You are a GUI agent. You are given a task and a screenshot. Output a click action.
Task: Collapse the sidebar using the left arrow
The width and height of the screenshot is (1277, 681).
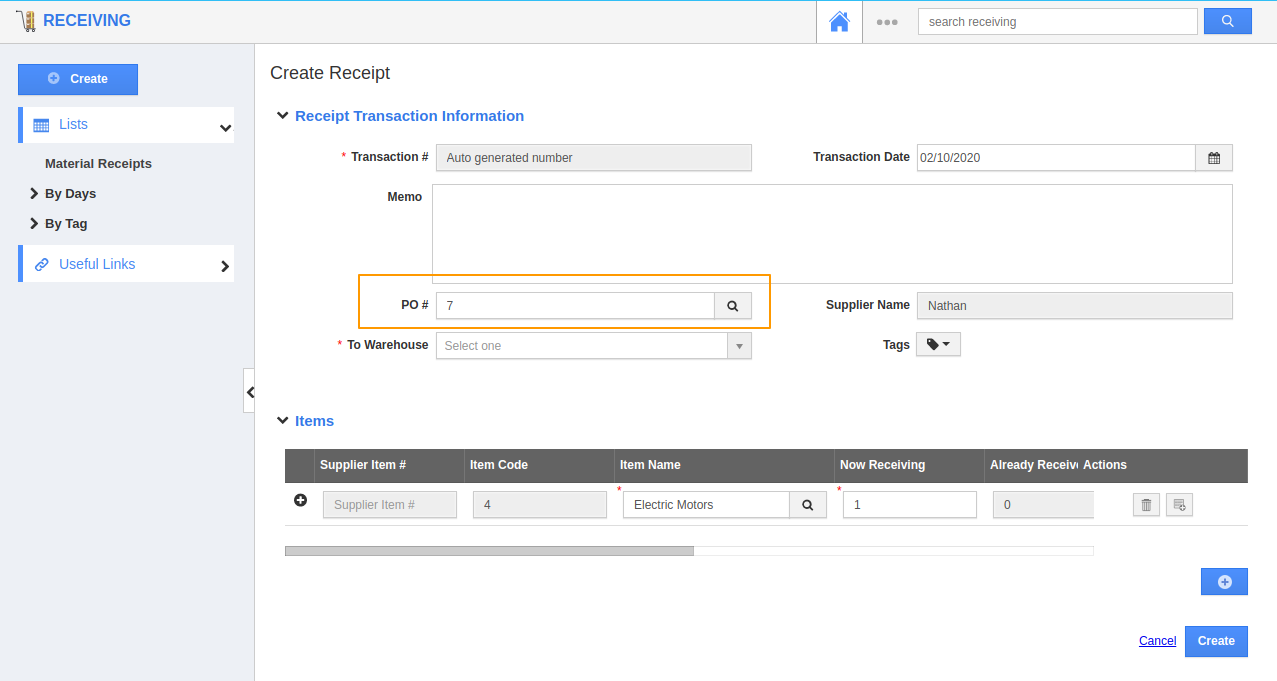click(249, 391)
